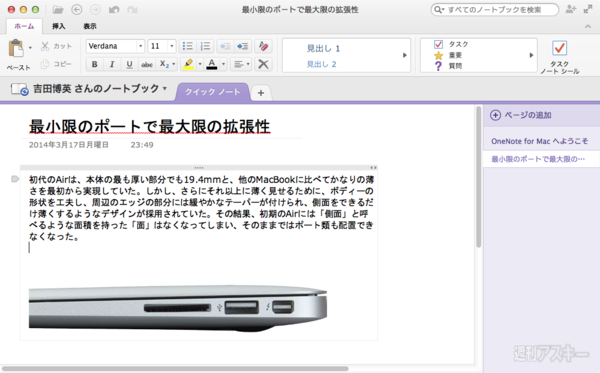Screen dimensions: 600x373
Task: Open the notebook folder icon in title bar
Action: 58,10
